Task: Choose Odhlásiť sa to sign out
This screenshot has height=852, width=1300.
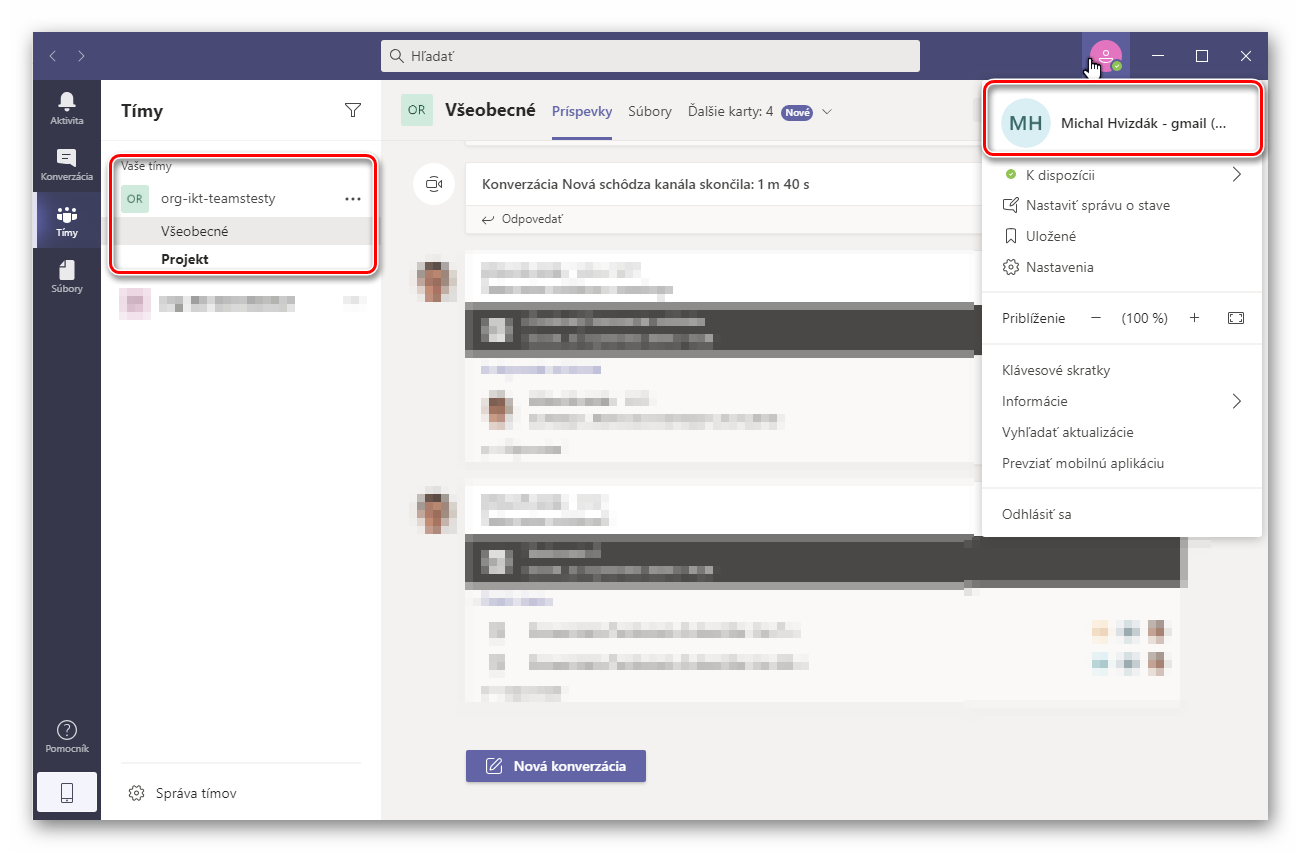Action: coord(1036,514)
